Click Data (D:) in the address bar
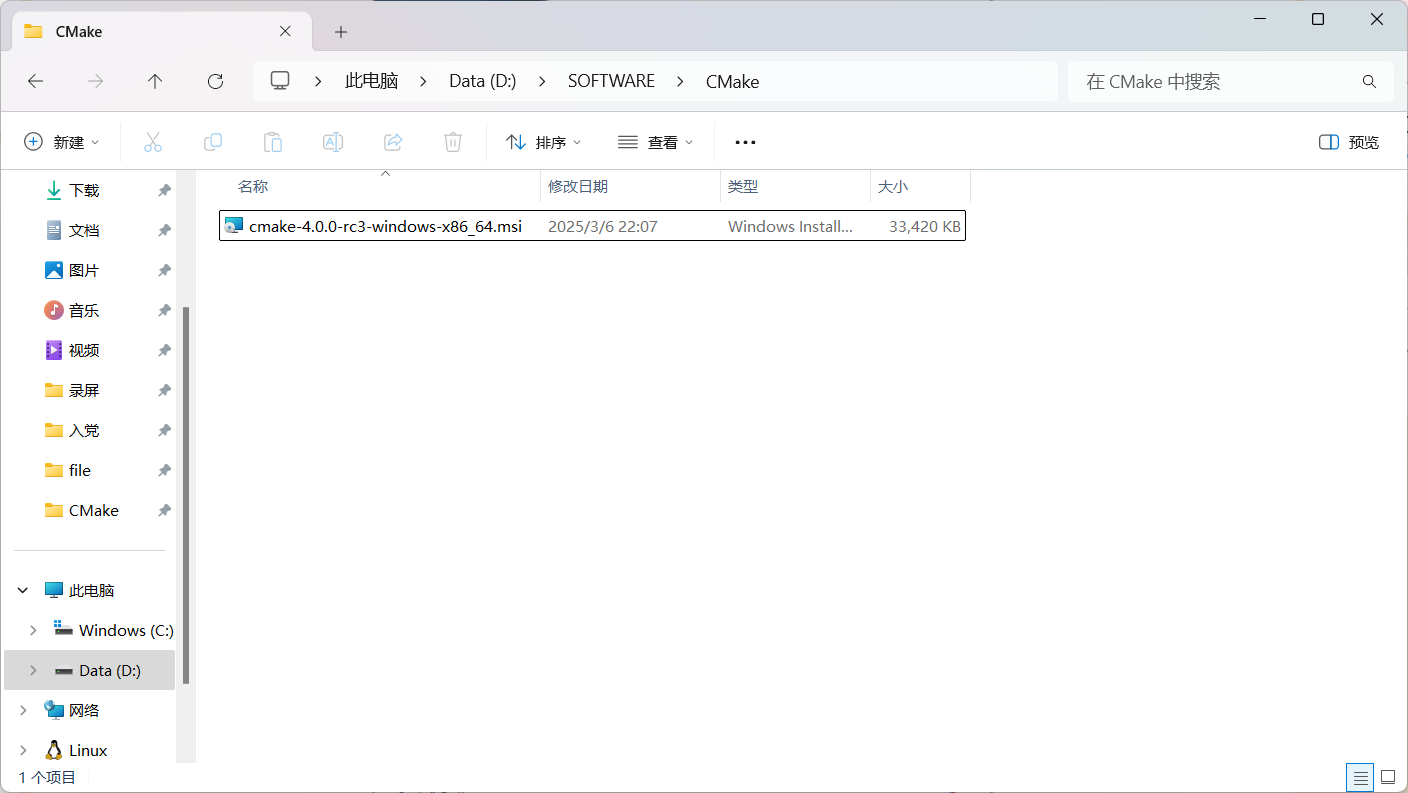This screenshot has width=1408, height=793. click(x=483, y=82)
